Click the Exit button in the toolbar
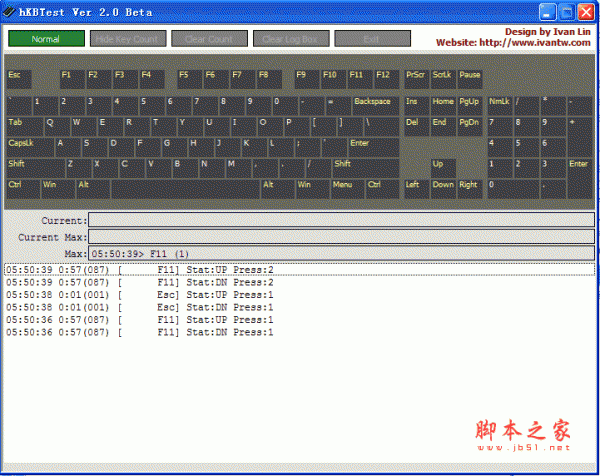The image size is (600, 476). coord(372,39)
